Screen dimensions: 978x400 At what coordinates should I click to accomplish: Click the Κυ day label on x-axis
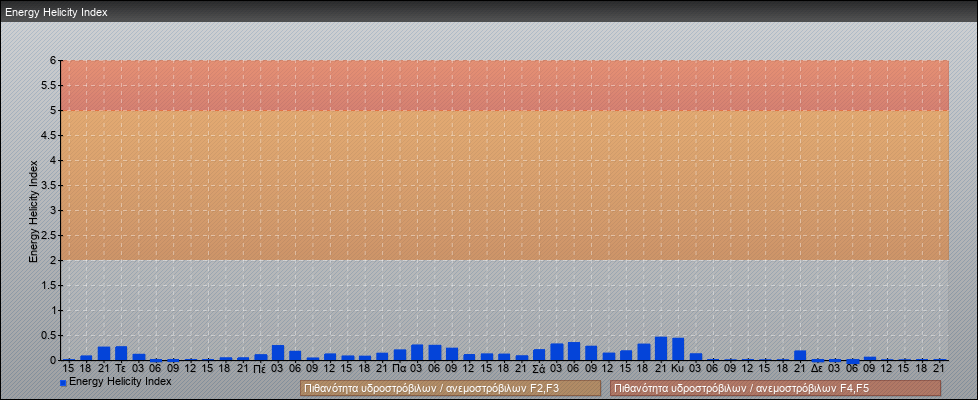pyautogui.click(x=678, y=369)
